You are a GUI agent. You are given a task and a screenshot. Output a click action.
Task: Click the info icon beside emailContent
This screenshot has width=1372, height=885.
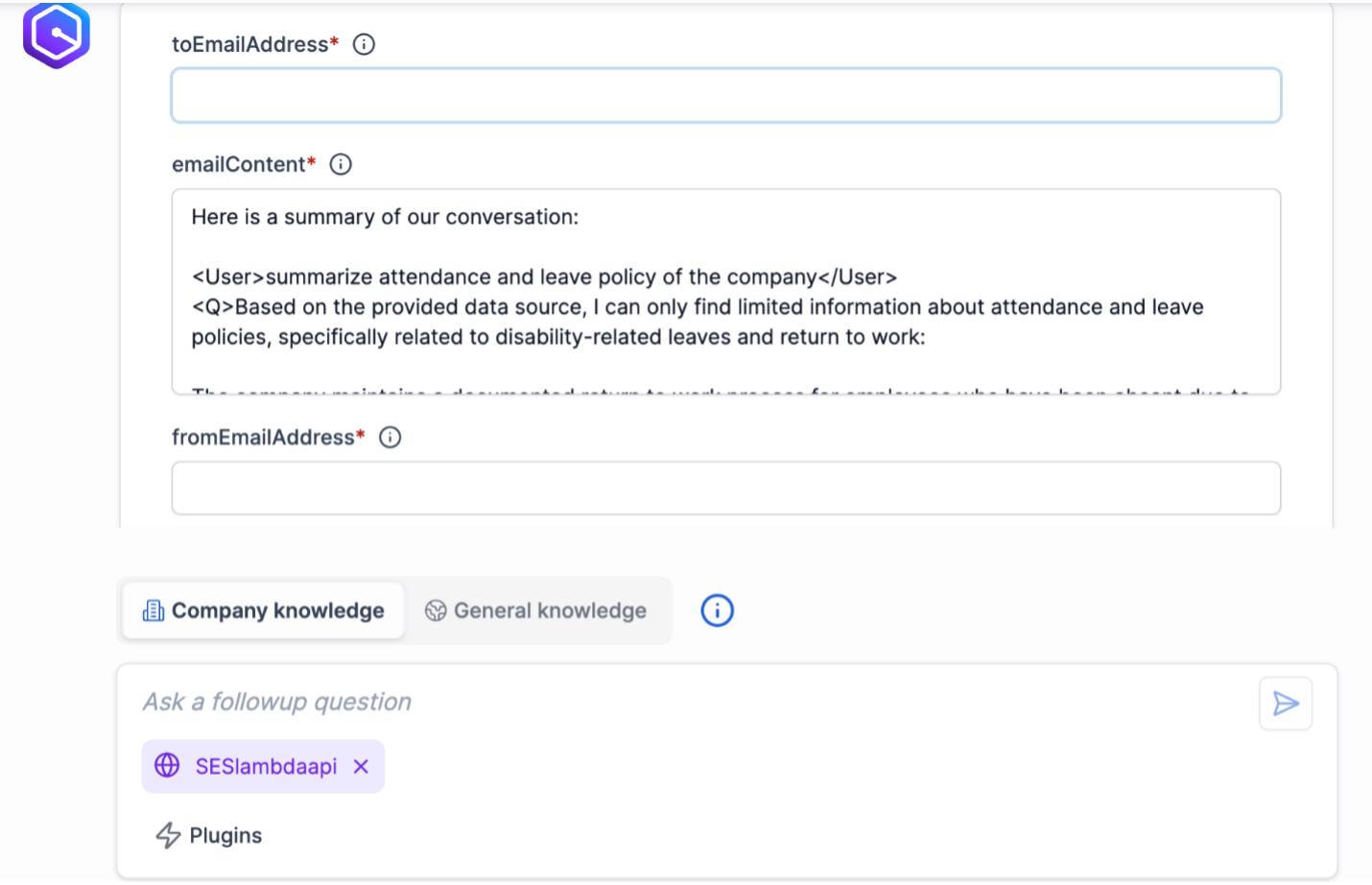pyautogui.click(x=341, y=164)
